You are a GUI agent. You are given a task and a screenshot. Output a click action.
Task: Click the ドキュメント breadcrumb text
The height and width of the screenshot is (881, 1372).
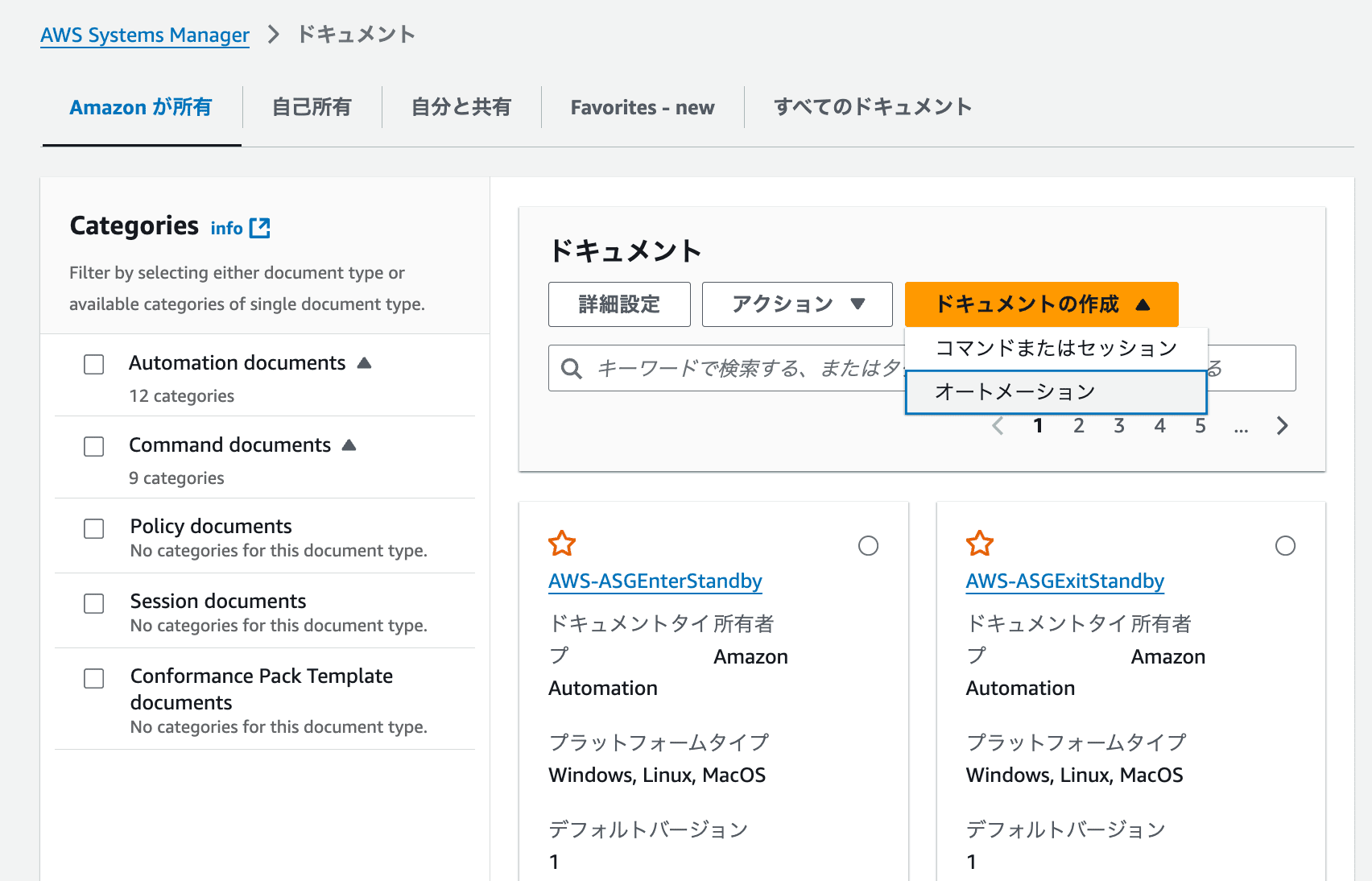point(357,35)
